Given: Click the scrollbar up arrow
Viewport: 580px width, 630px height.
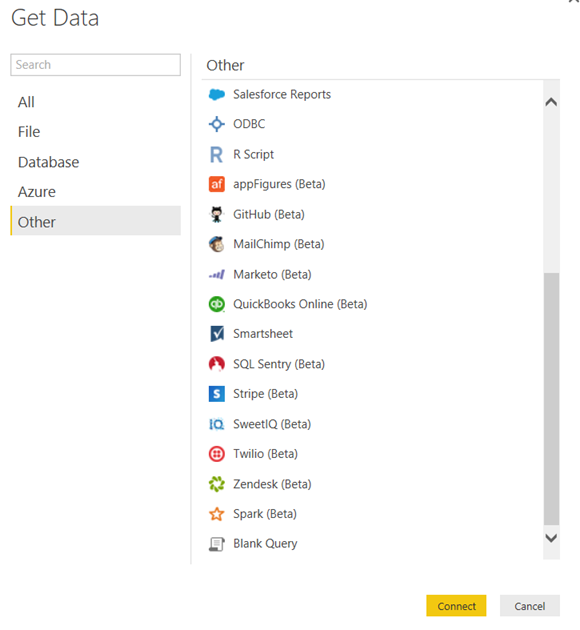Looking at the screenshot, I should click(551, 102).
